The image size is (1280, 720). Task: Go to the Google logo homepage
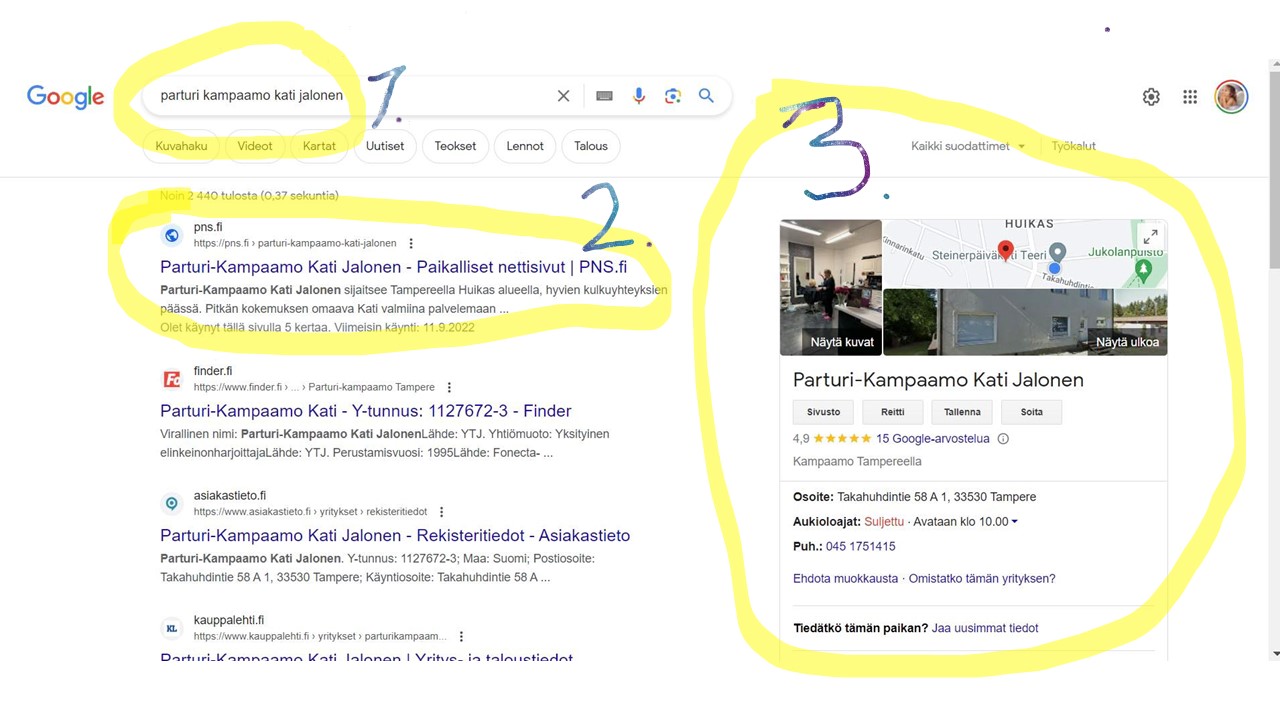click(x=66, y=96)
